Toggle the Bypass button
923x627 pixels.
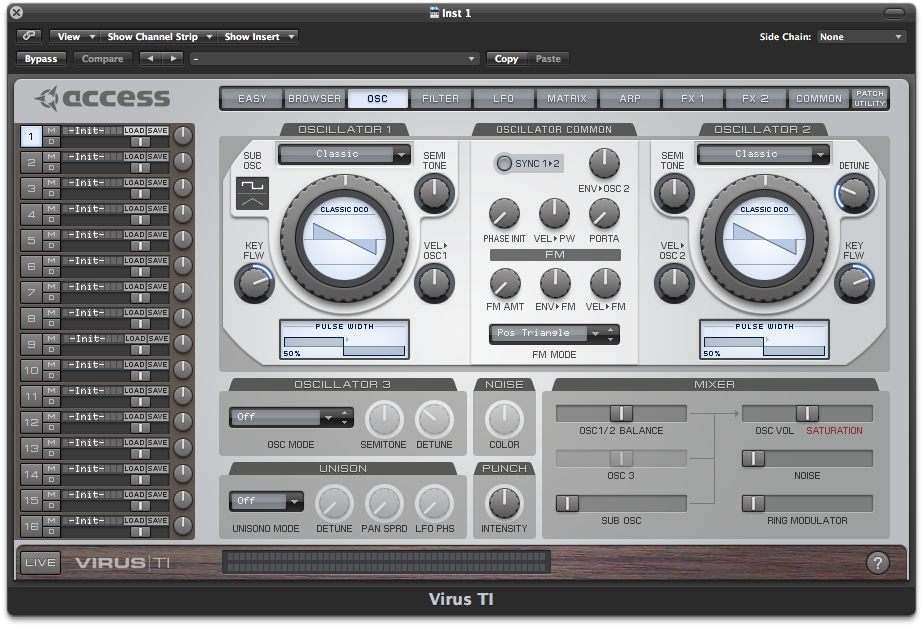(x=40, y=58)
